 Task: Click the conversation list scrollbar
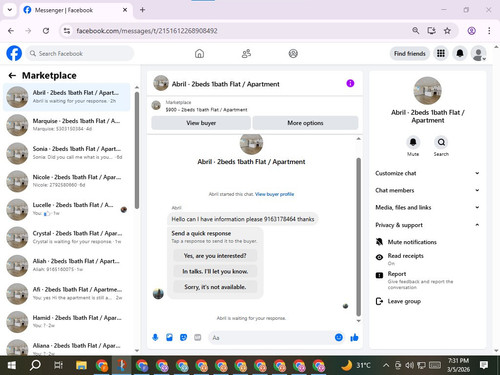pyautogui.click(x=137, y=150)
